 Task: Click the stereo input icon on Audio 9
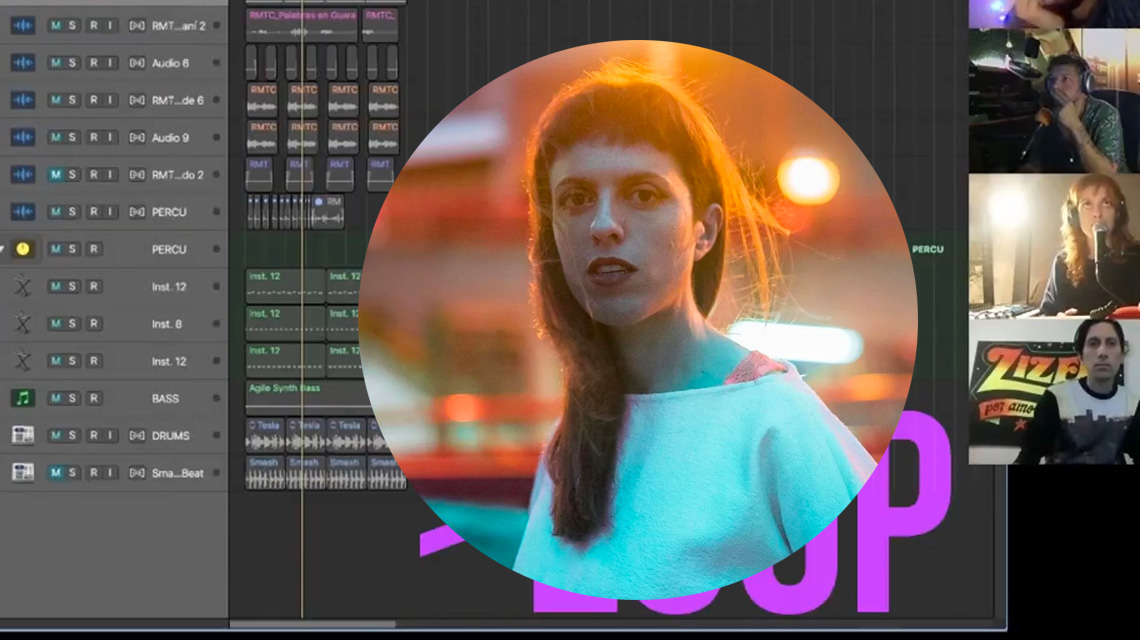[x=137, y=137]
